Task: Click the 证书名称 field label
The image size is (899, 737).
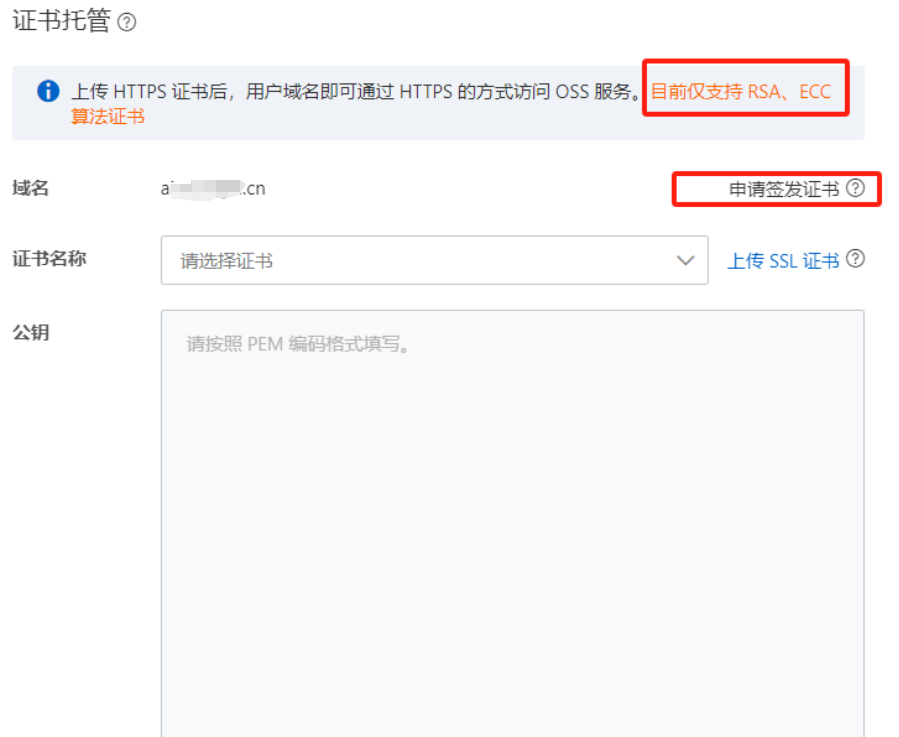Action: pyautogui.click(x=49, y=259)
